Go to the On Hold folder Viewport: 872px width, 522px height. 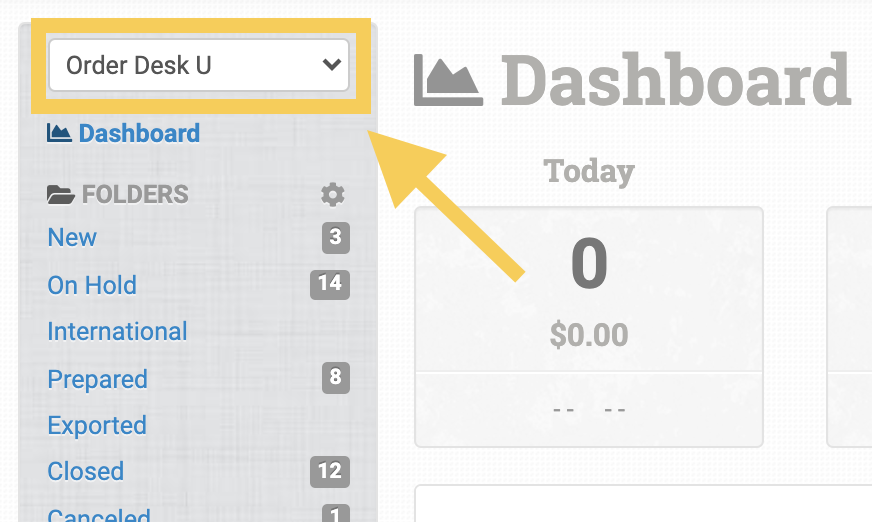click(92, 285)
